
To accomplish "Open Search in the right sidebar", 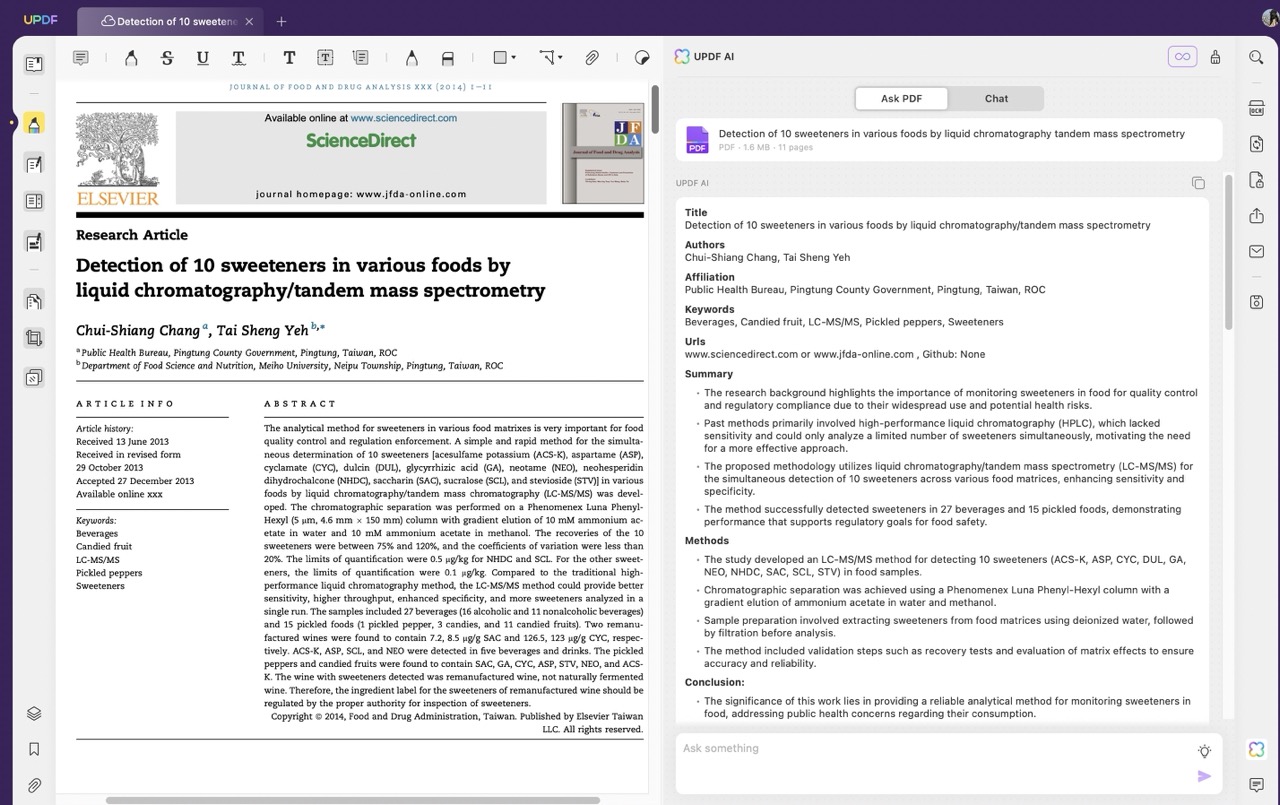I will tap(1257, 57).
